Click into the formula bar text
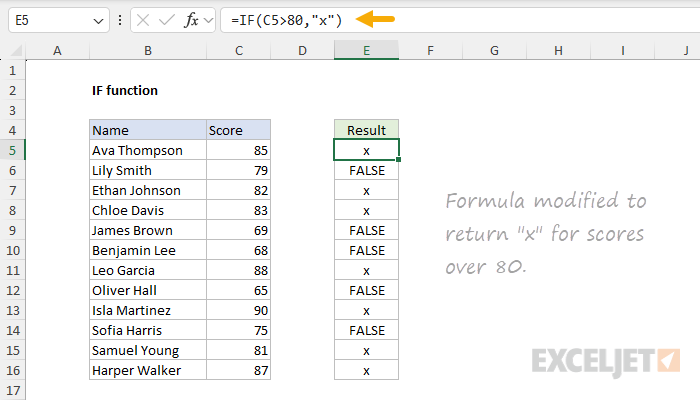 [x=286, y=20]
